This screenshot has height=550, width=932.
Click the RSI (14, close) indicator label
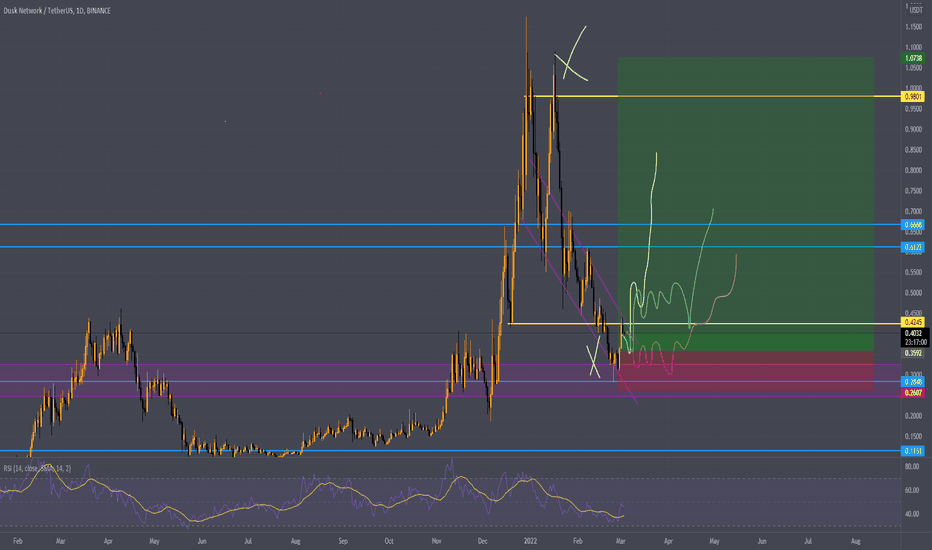click(x=37, y=469)
